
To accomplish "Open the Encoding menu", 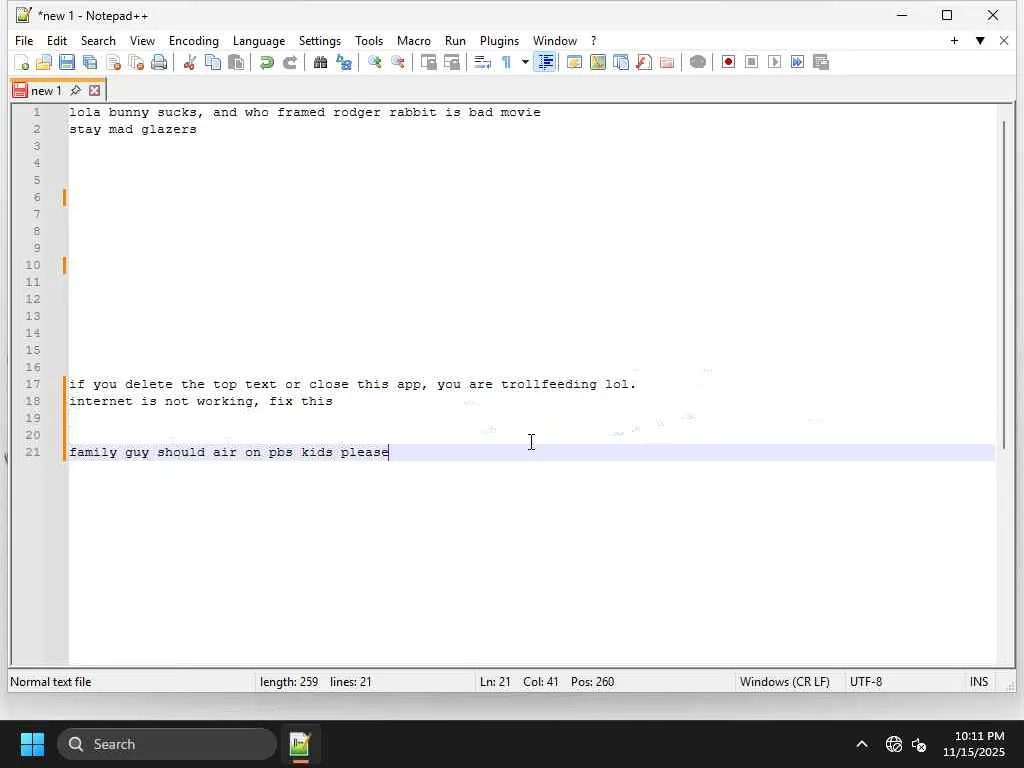I will (x=193, y=40).
